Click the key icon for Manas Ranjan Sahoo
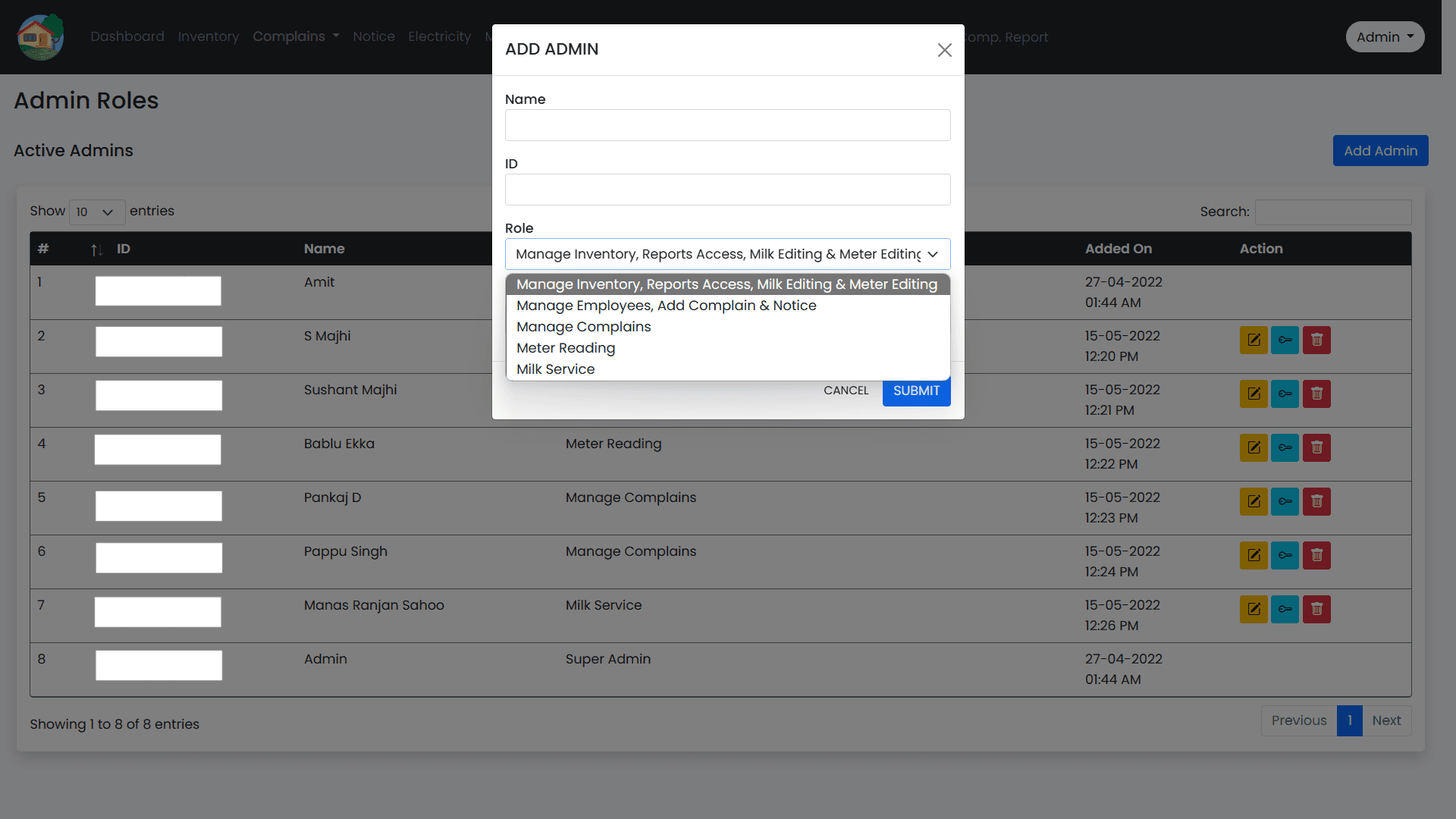Image resolution: width=1456 pixels, height=819 pixels. tap(1285, 609)
